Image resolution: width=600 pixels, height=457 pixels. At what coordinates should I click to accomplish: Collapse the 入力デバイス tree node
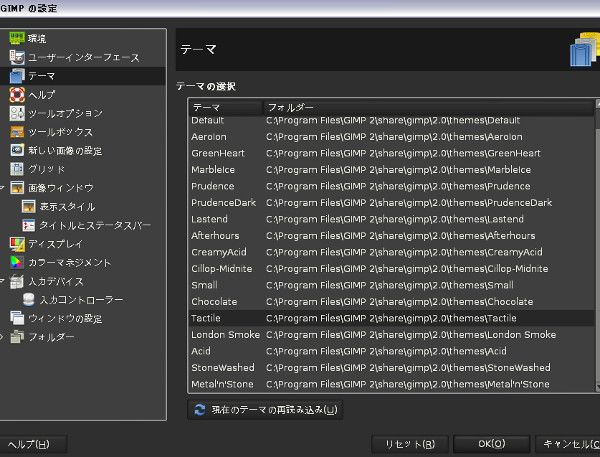(x=4, y=281)
